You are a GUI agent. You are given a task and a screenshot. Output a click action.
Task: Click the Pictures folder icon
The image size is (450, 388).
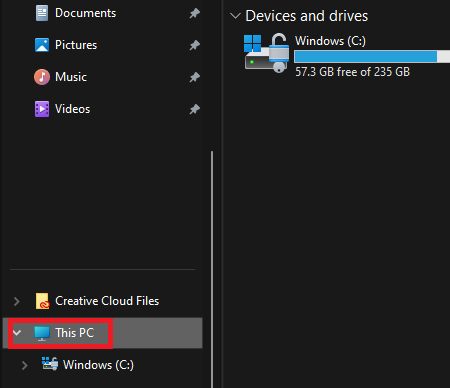coord(42,45)
